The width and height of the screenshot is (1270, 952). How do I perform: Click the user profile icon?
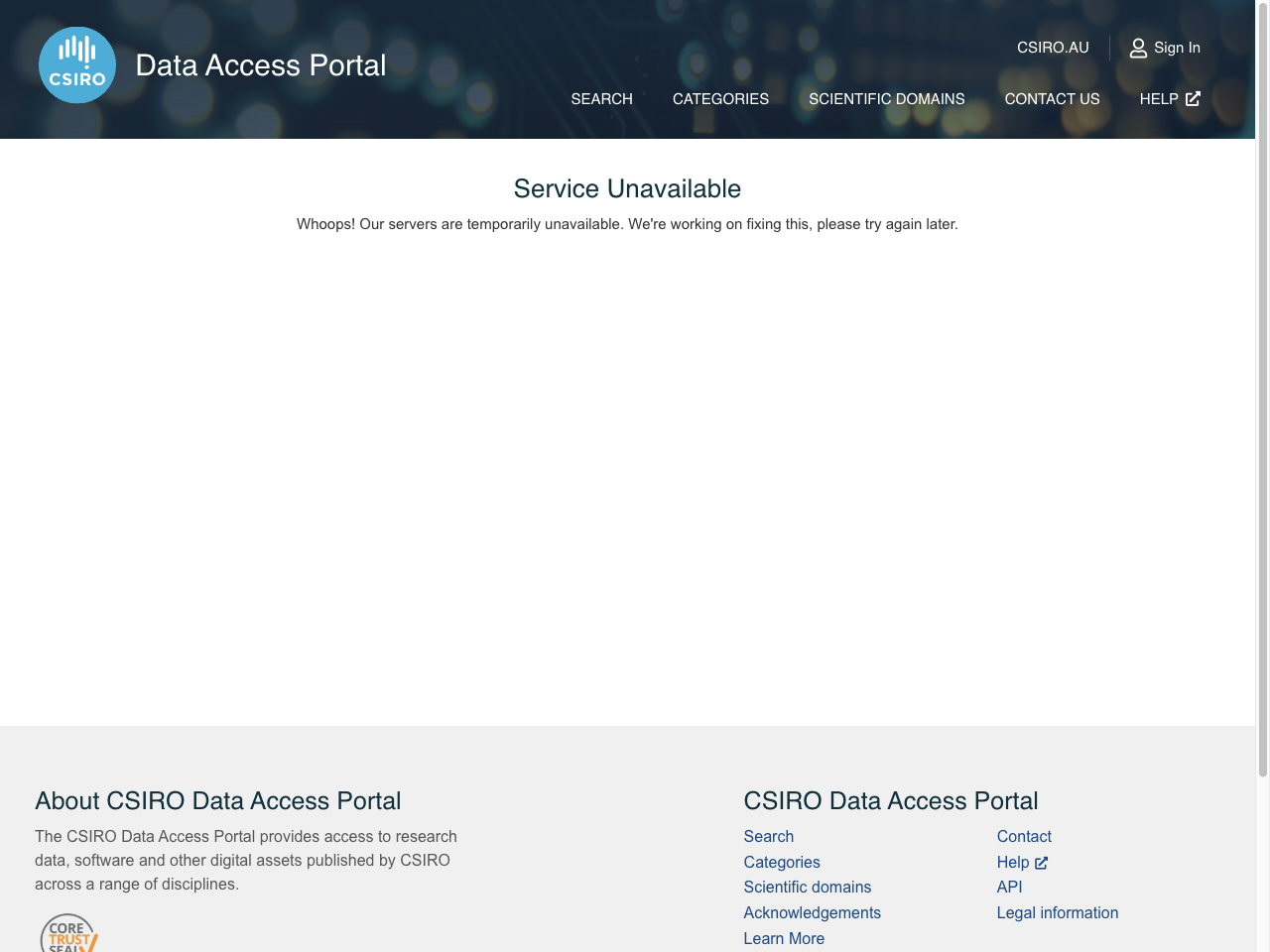[1138, 48]
